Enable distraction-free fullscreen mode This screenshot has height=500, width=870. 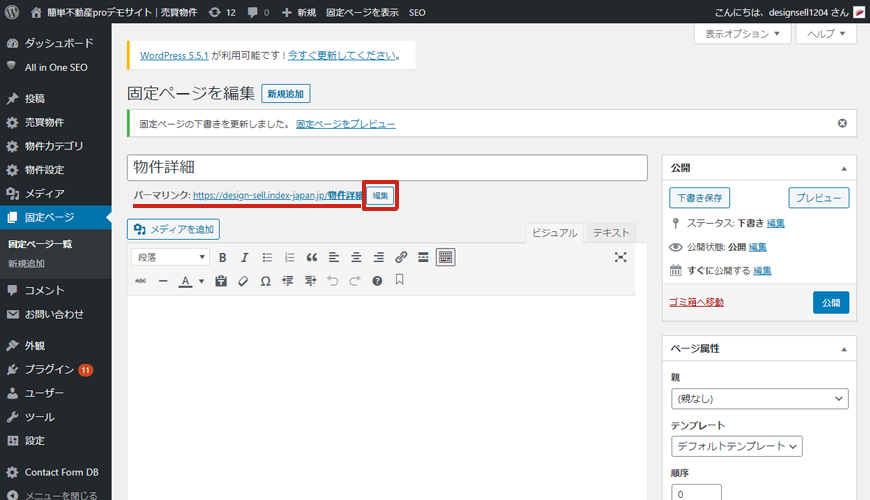621,257
